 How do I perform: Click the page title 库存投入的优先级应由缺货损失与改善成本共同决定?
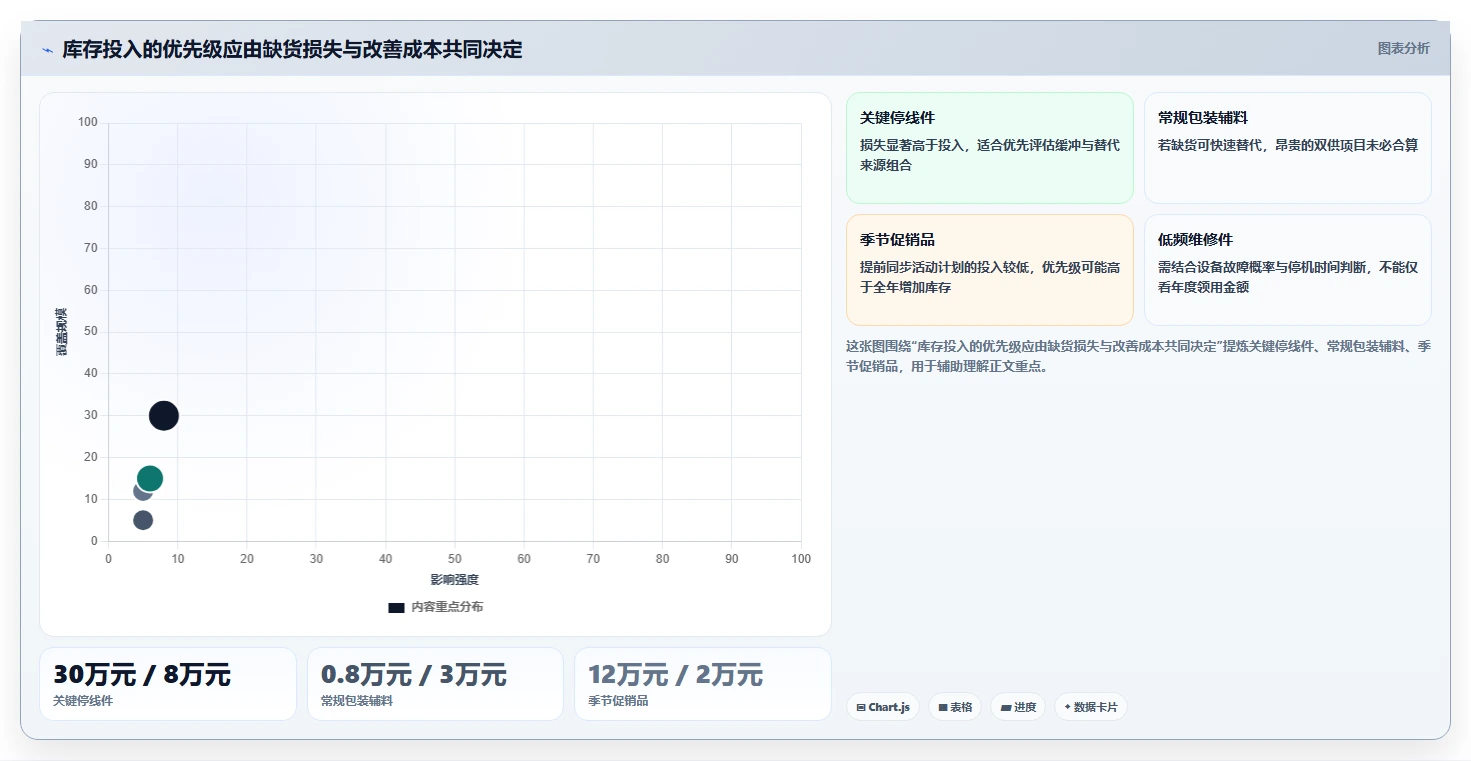click(292, 49)
